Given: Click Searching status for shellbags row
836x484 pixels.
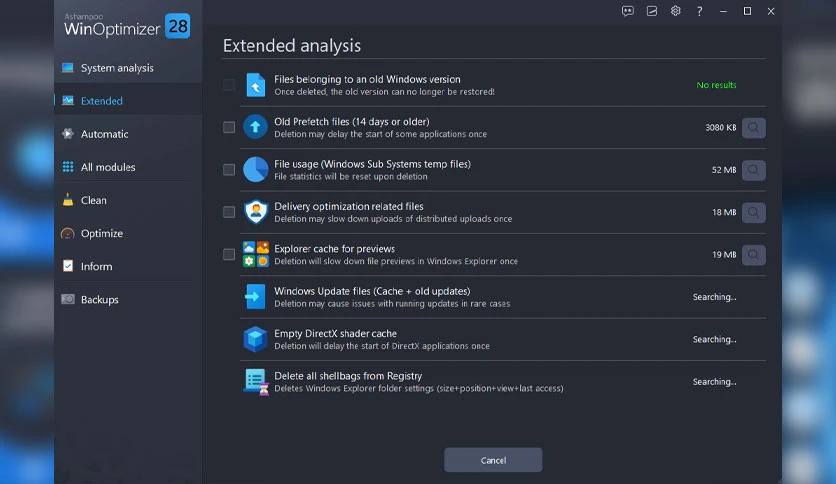Looking at the screenshot, I should coord(714,382).
